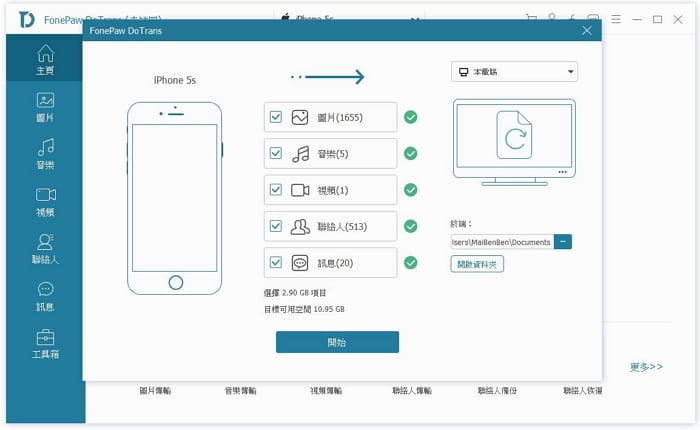
Task: Click the 音樂(5) label text
Action: [x=333, y=154]
